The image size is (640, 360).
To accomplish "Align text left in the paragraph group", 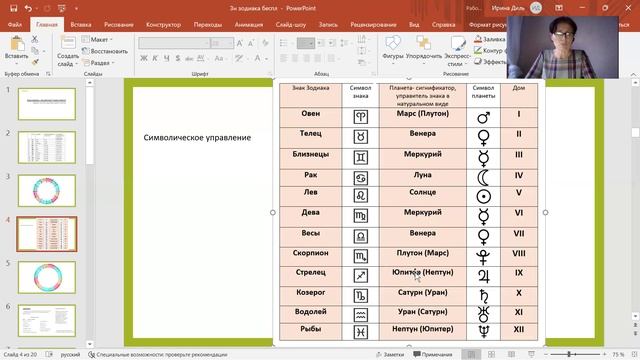I will pos(284,59).
